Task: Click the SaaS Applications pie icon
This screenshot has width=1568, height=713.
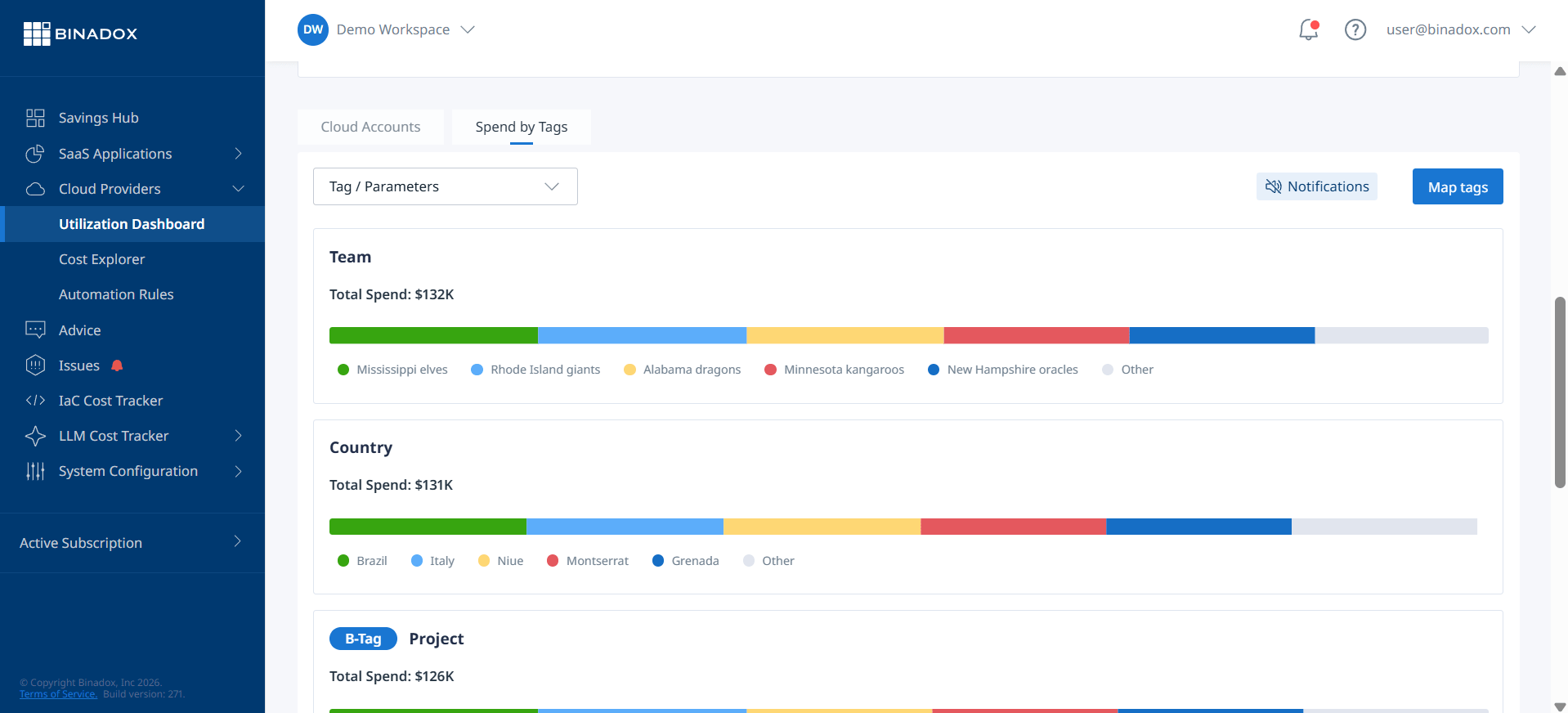Action: pos(35,154)
